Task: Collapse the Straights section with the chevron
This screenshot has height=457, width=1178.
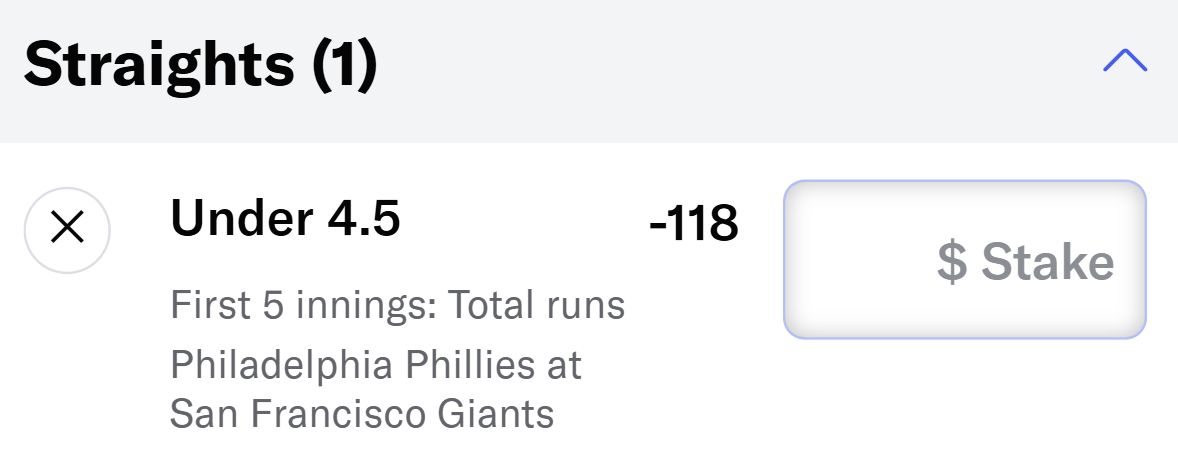Action: pos(1125,61)
